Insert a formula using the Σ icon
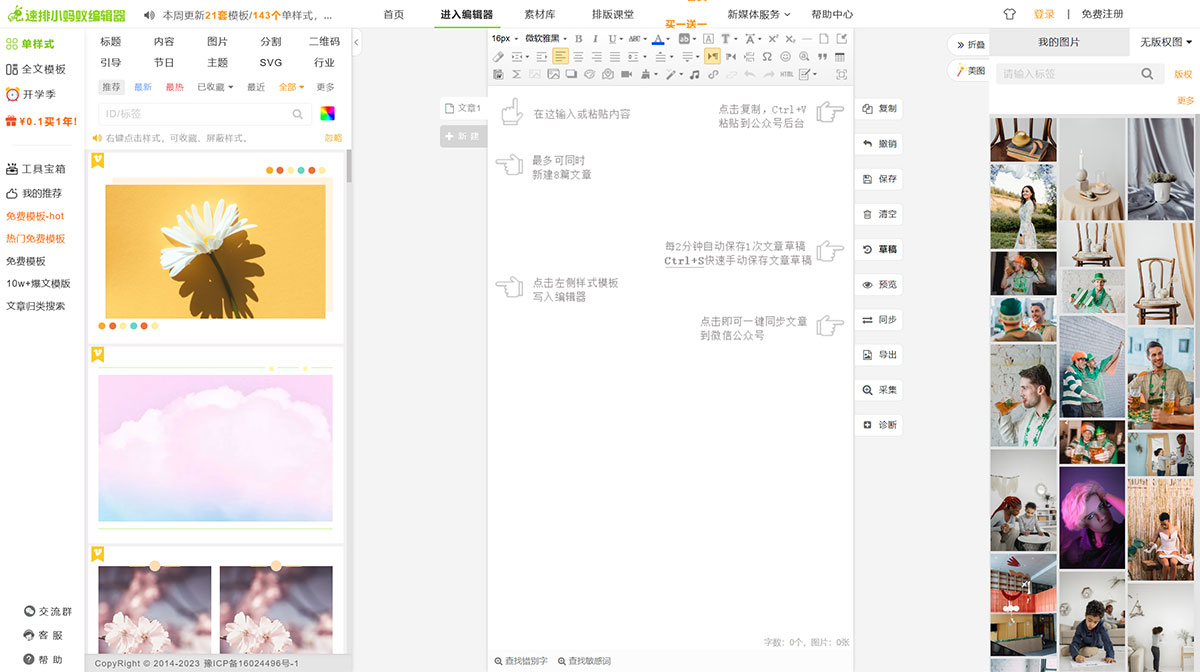 (517, 74)
